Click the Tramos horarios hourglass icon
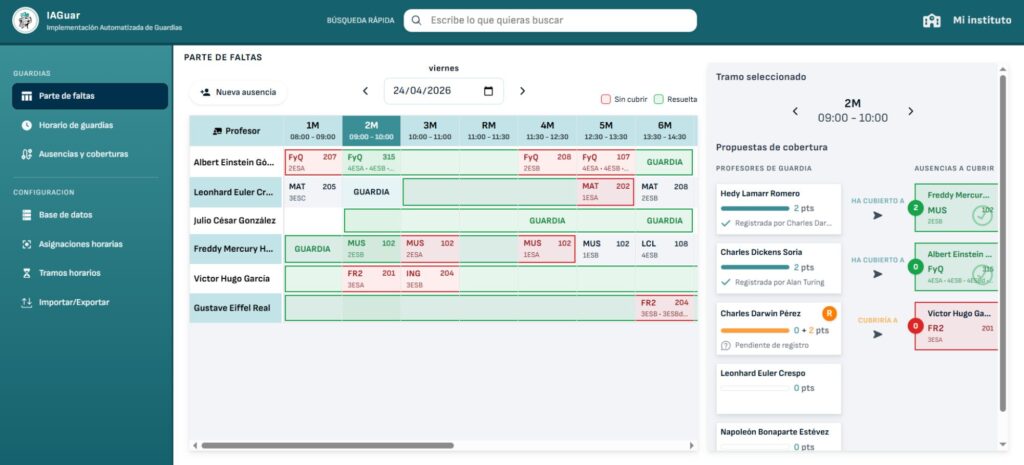The height and width of the screenshot is (465, 1024). [27, 273]
